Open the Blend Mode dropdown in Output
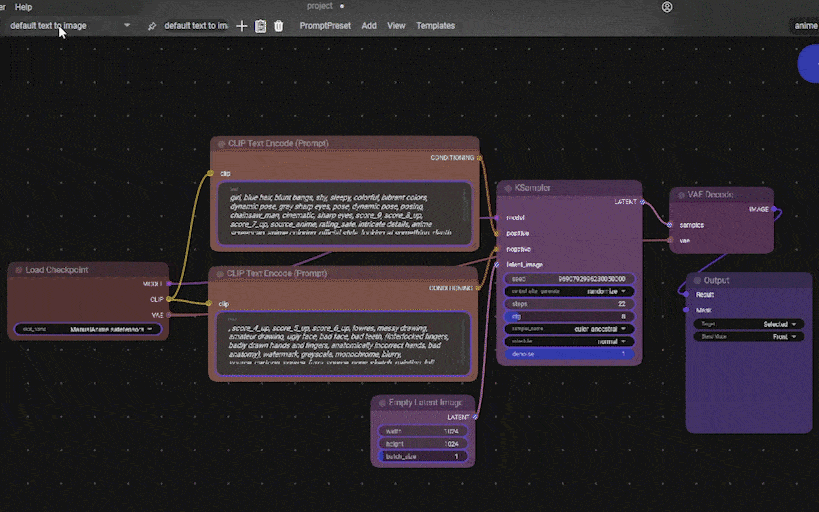Screen dimensions: 819x512 748,337
